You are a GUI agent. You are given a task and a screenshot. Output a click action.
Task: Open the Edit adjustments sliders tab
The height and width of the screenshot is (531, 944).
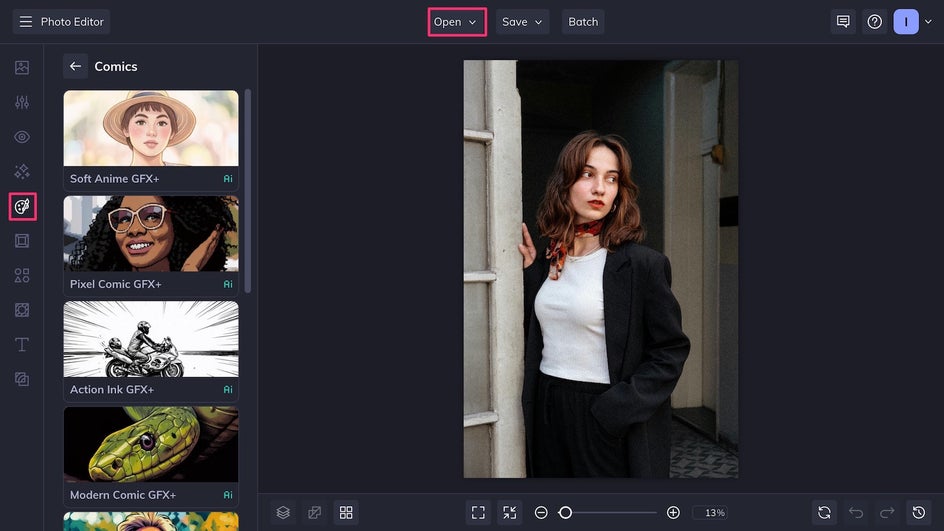point(22,102)
